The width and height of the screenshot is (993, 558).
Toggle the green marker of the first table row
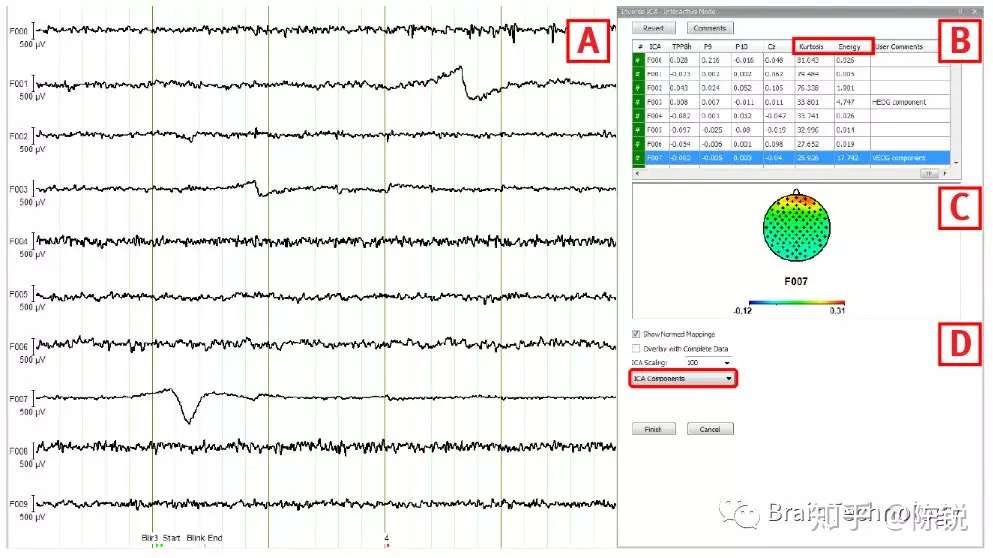(638, 60)
